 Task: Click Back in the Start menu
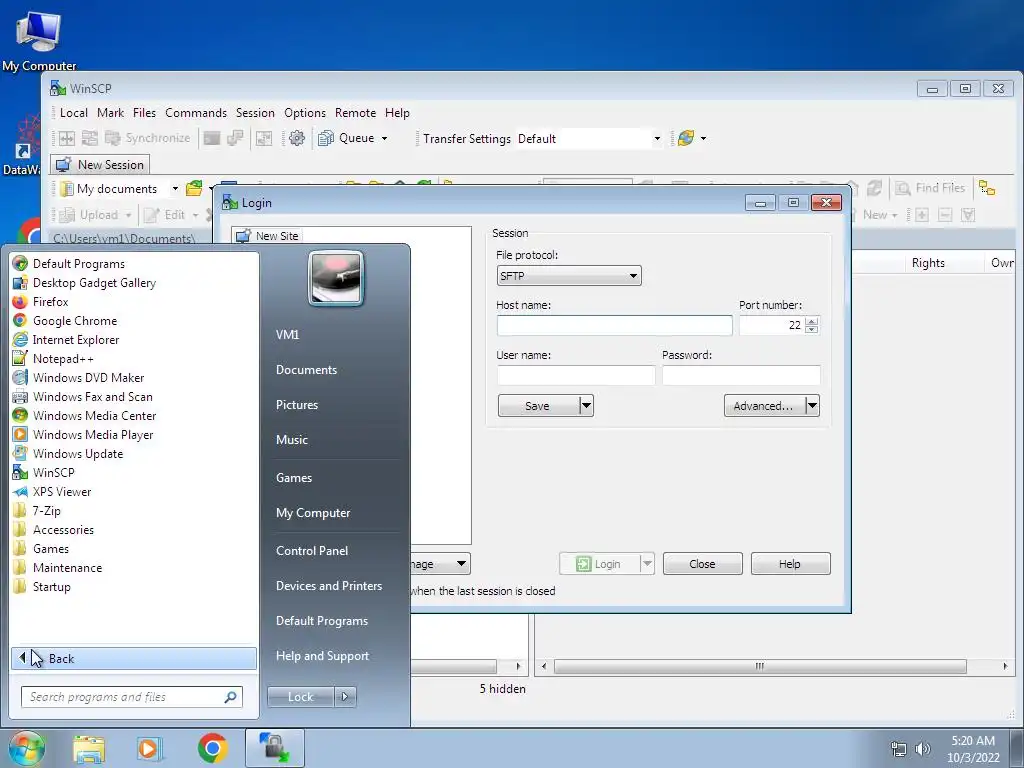tap(134, 658)
